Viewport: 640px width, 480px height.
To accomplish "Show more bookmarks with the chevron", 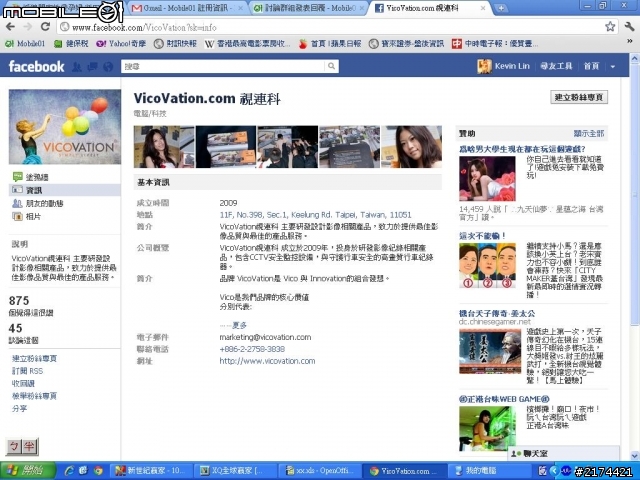I will tap(629, 42).
